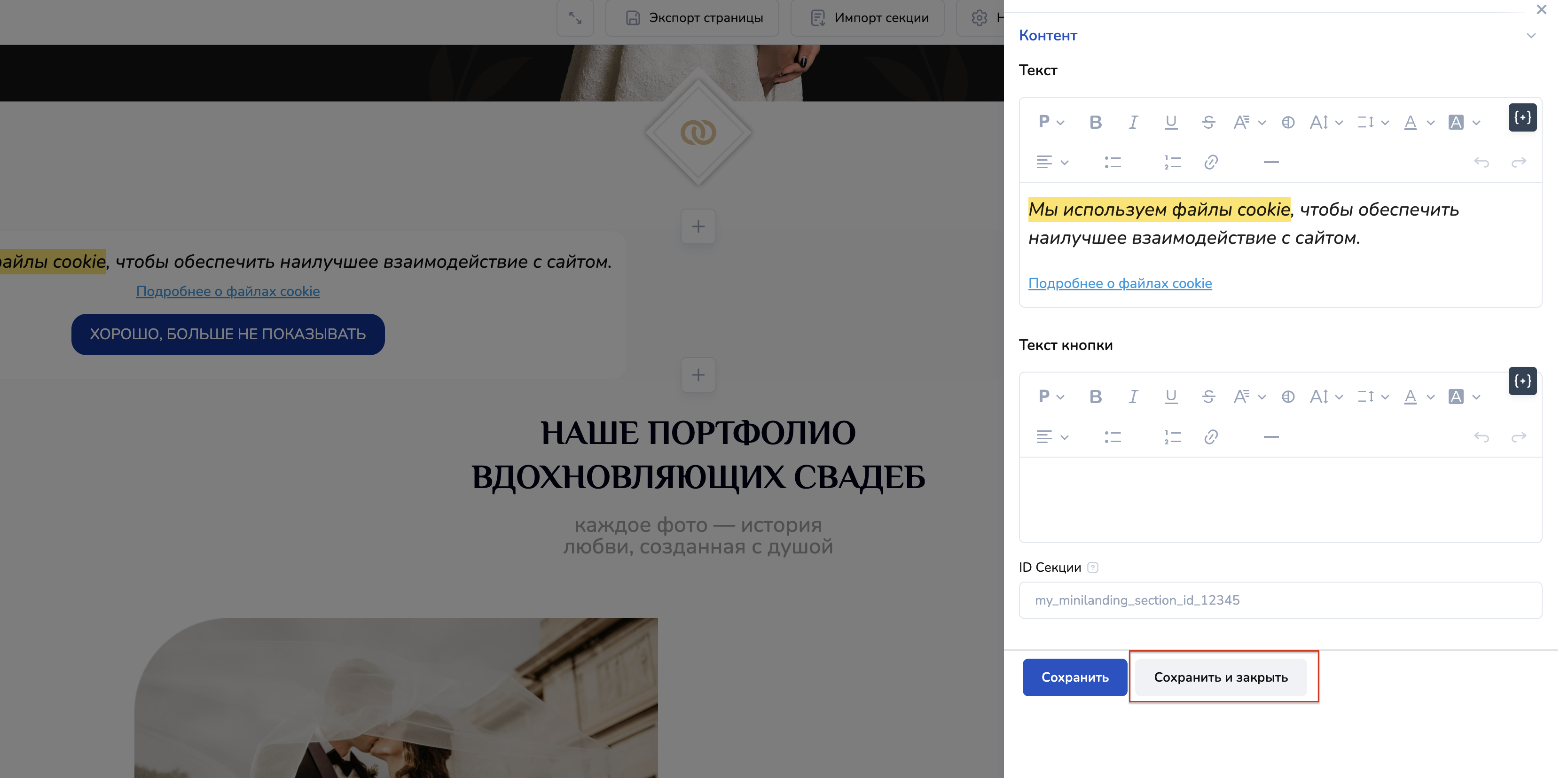Click Сохранить и закрыть button
The width and height of the screenshot is (1568, 778).
tap(1221, 677)
